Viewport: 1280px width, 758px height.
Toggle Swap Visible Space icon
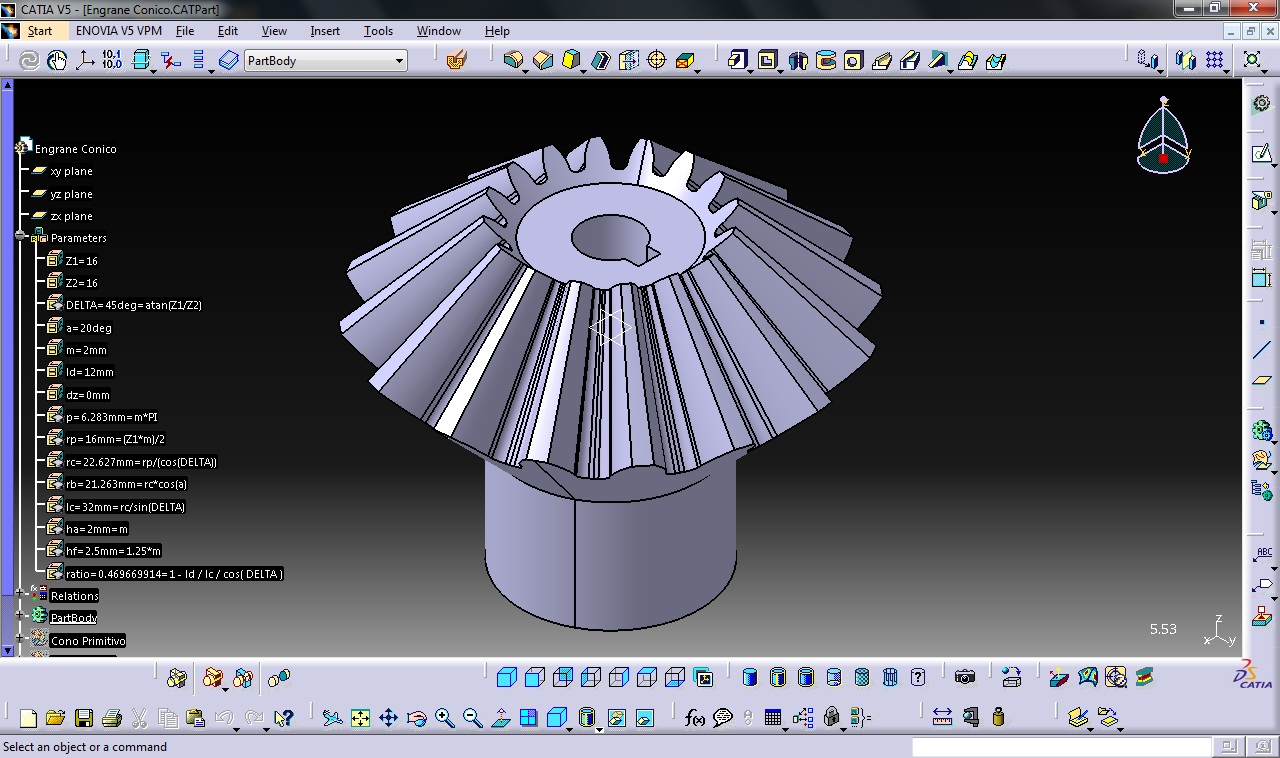click(x=644, y=718)
